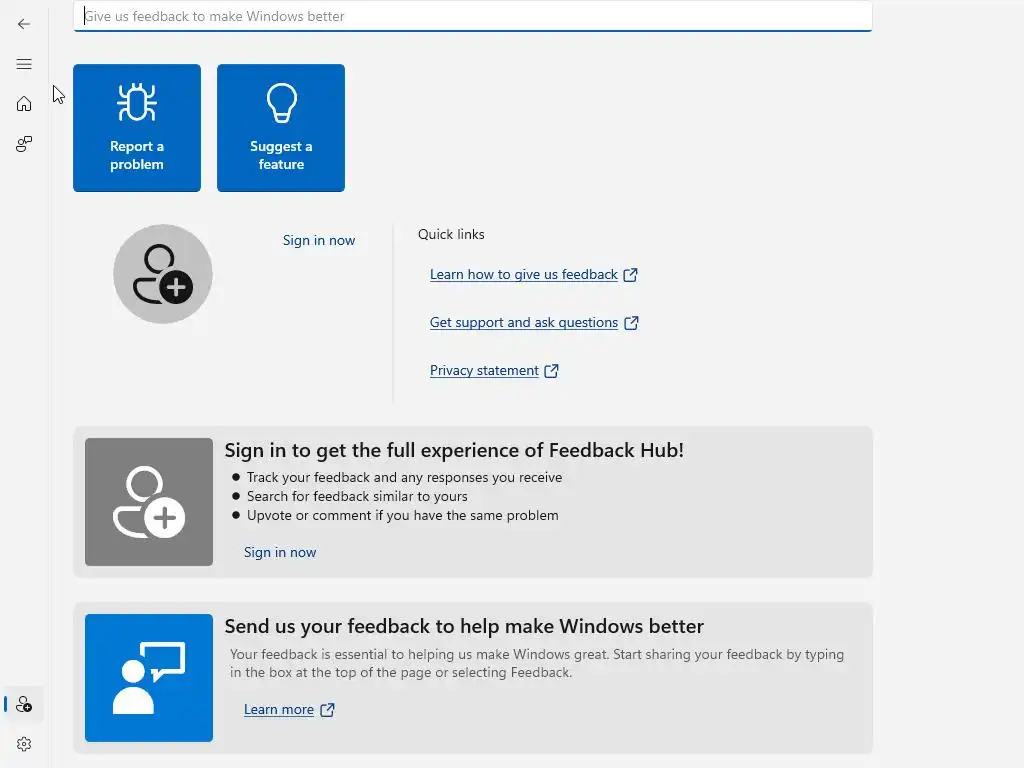Viewport: 1024px width, 768px height.
Task: Click 'Search for feedback similar to yours' bullet
Action: tap(357, 496)
